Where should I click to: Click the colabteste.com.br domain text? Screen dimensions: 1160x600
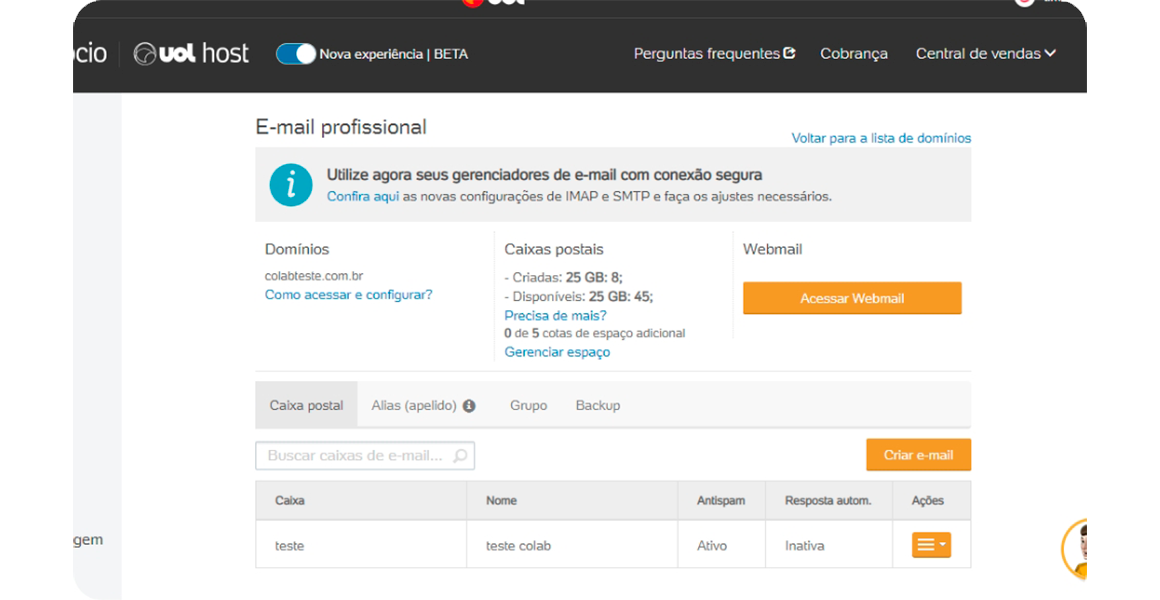314,276
